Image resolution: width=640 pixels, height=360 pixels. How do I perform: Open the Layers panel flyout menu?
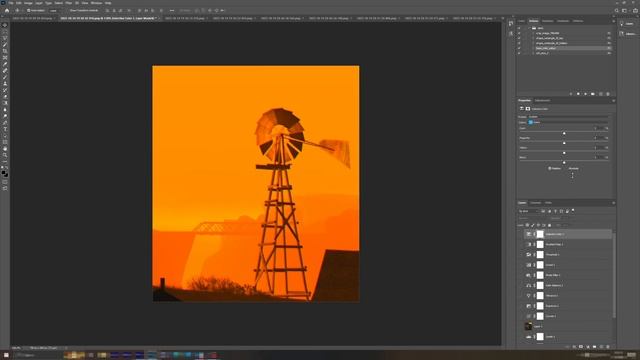[x=613, y=203]
